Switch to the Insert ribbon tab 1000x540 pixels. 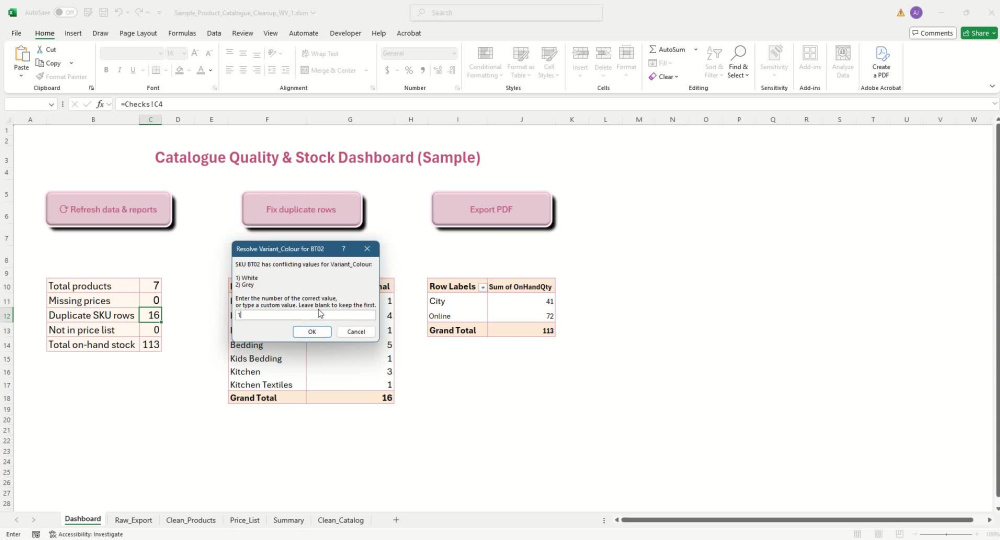pyautogui.click(x=73, y=33)
